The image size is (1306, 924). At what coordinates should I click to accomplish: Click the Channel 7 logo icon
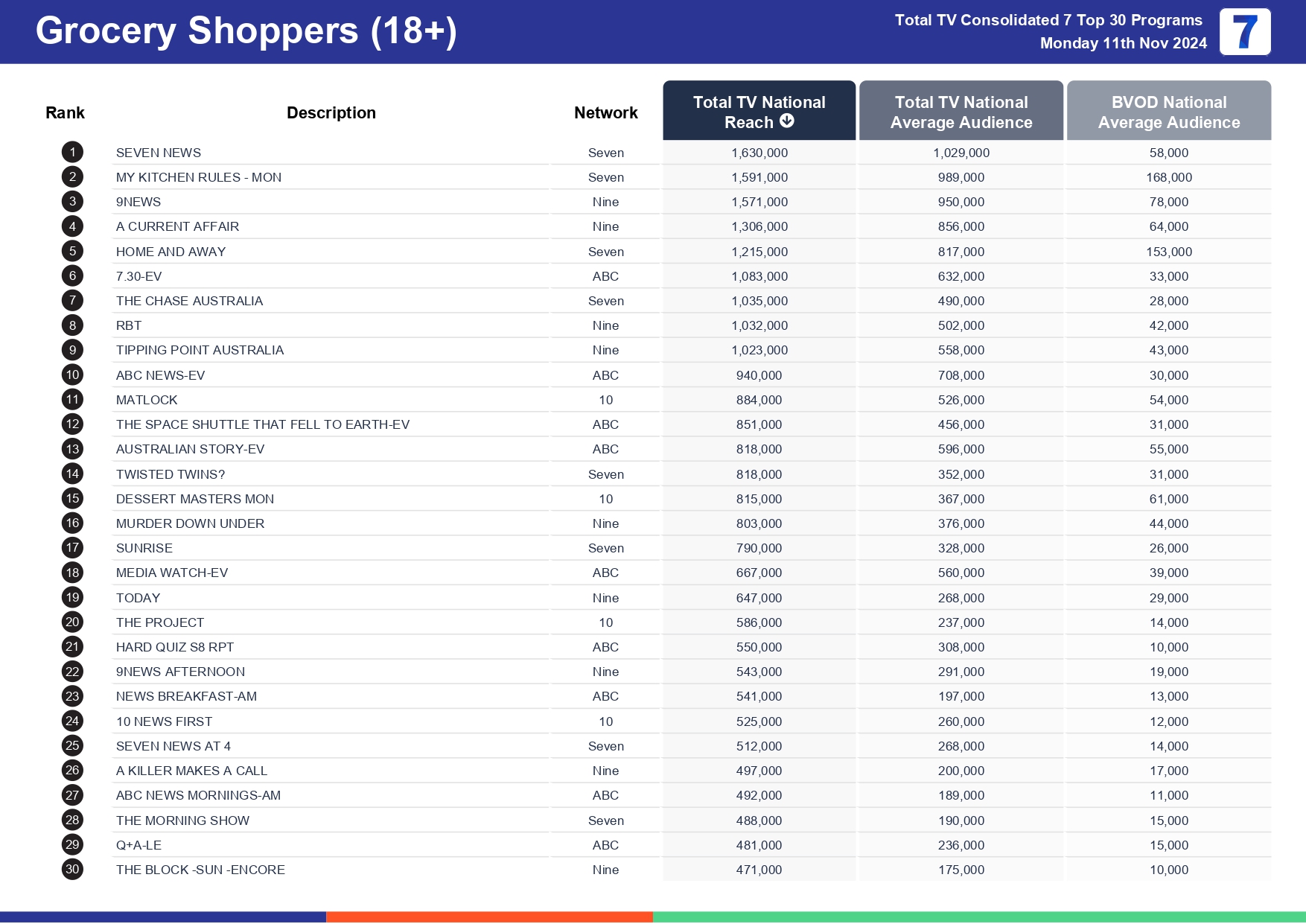(1244, 32)
